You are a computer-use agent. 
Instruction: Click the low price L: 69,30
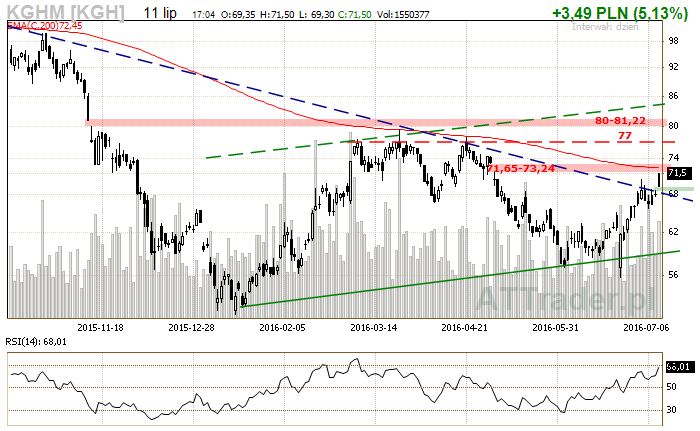point(317,15)
